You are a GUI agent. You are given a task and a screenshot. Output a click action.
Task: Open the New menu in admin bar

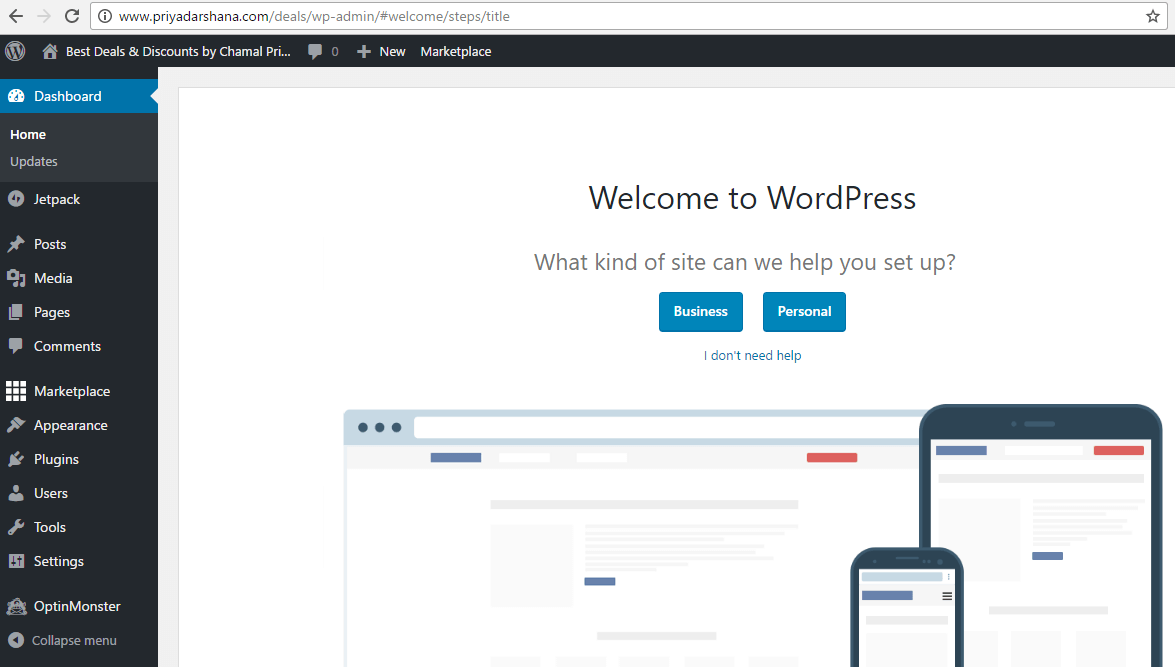pyautogui.click(x=392, y=51)
